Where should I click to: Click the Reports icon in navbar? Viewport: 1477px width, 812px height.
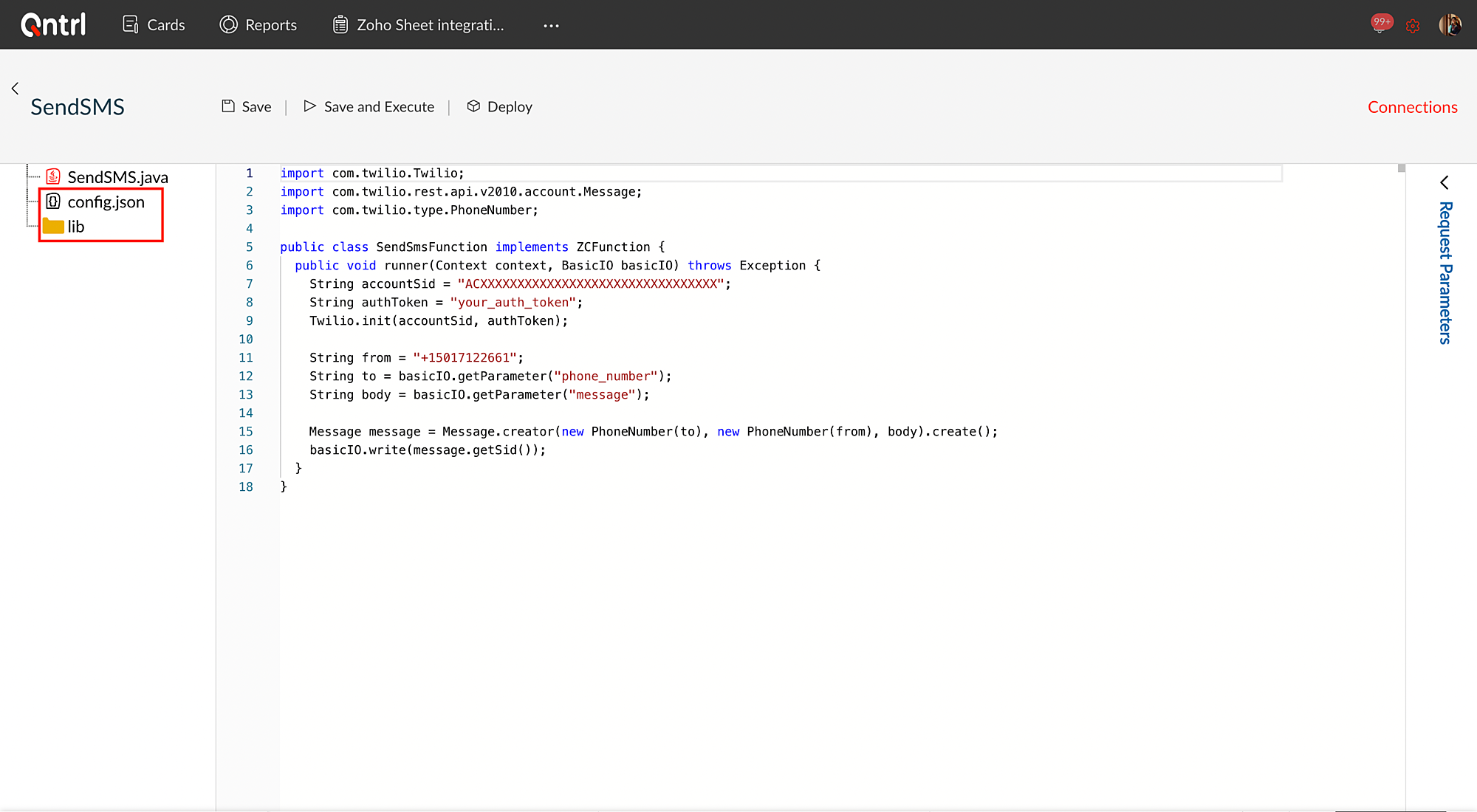point(229,24)
